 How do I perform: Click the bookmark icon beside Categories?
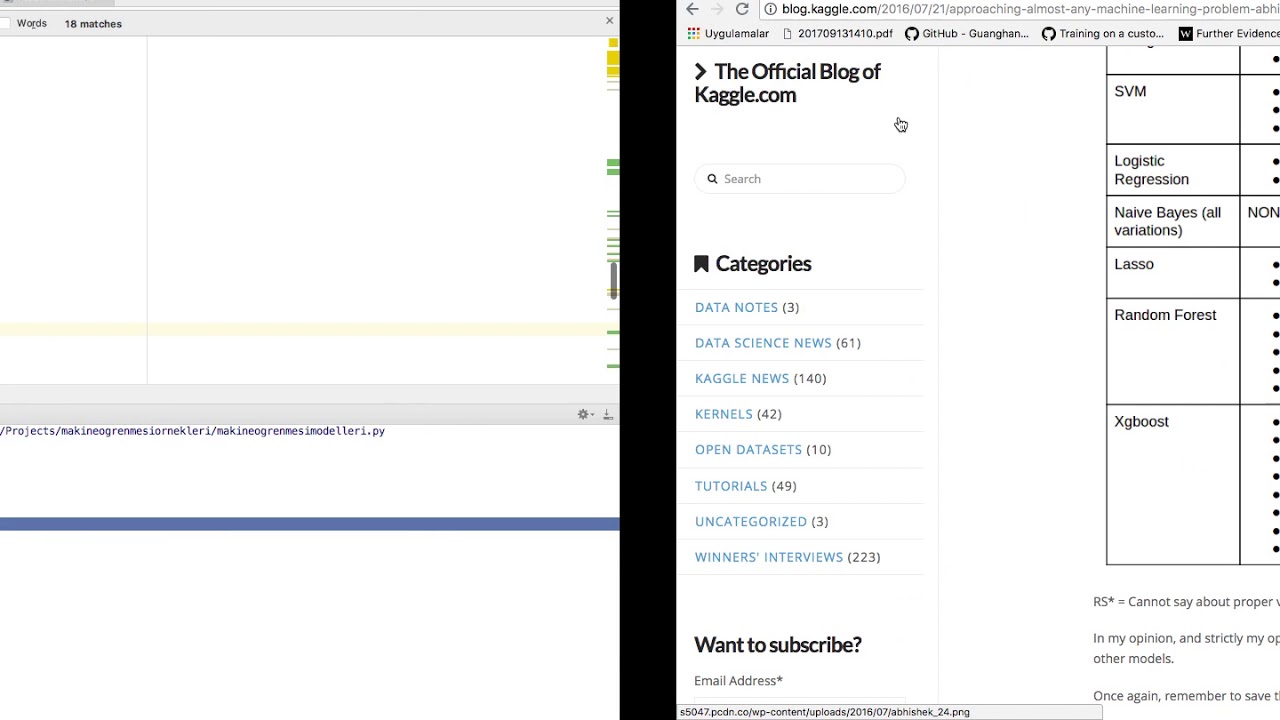tap(701, 264)
